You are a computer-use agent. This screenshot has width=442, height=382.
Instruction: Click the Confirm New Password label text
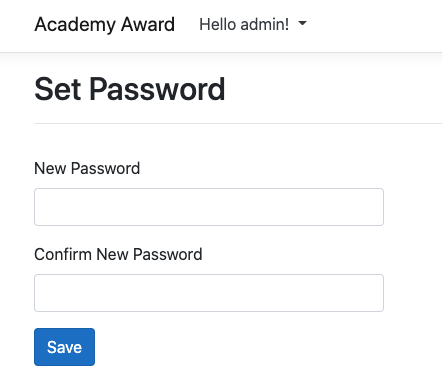(118, 254)
